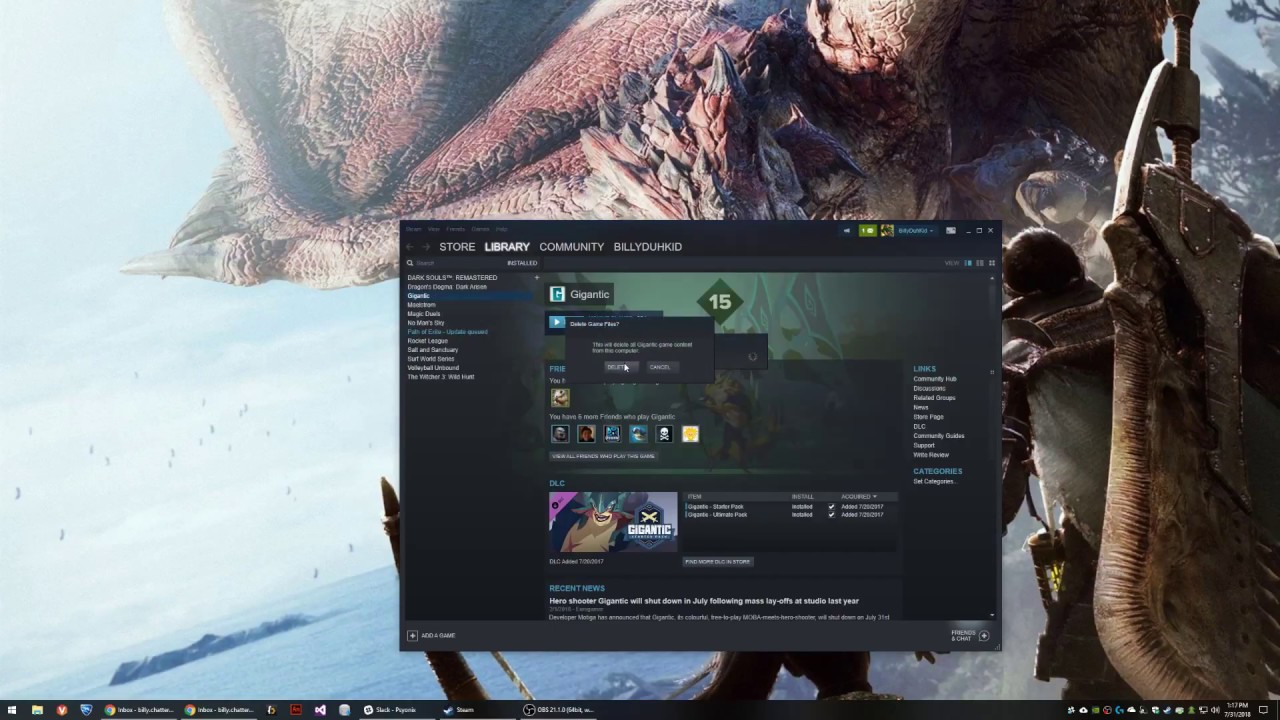This screenshot has height=720, width=1280.
Task: Open File Explorer from the taskbar
Action: (37, 710)
